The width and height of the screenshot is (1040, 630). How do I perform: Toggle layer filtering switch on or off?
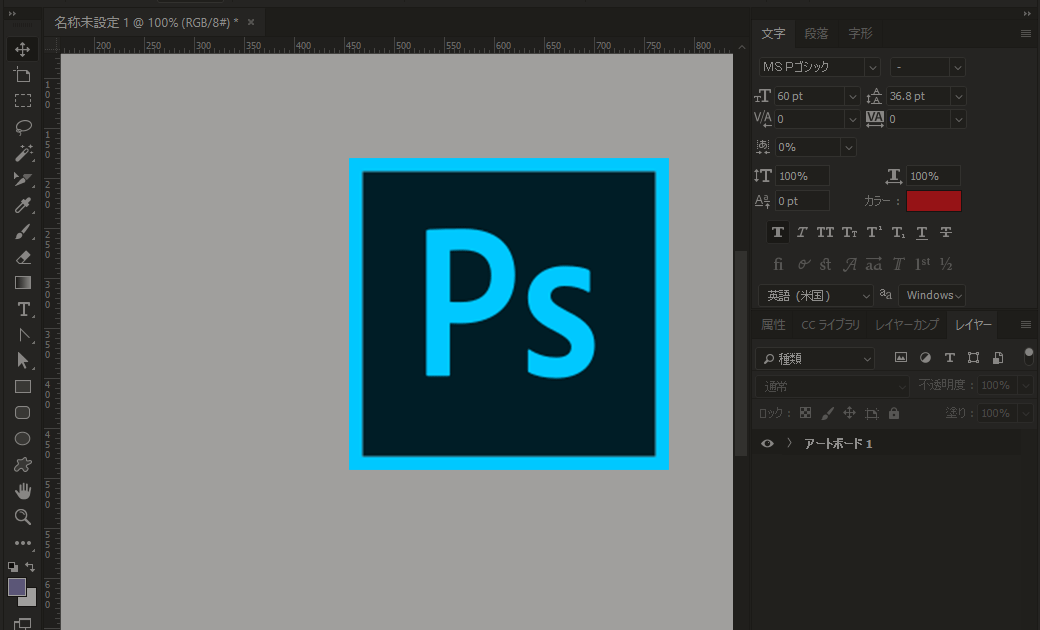[x=1029, y=356]
